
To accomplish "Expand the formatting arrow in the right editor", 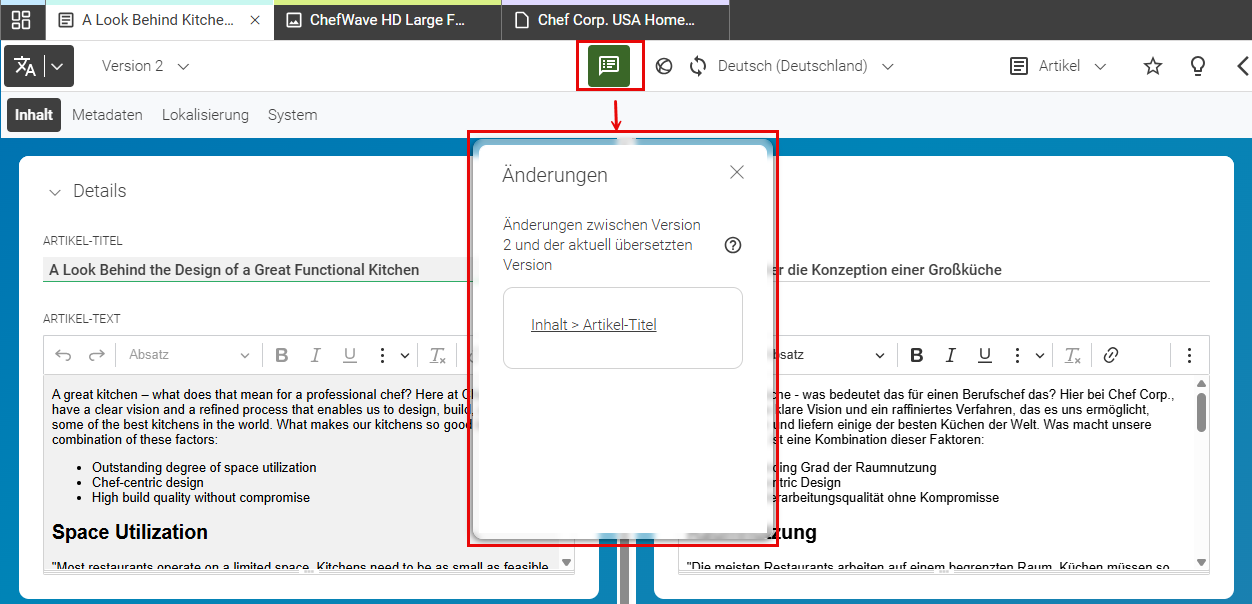I will point(1040,355).
